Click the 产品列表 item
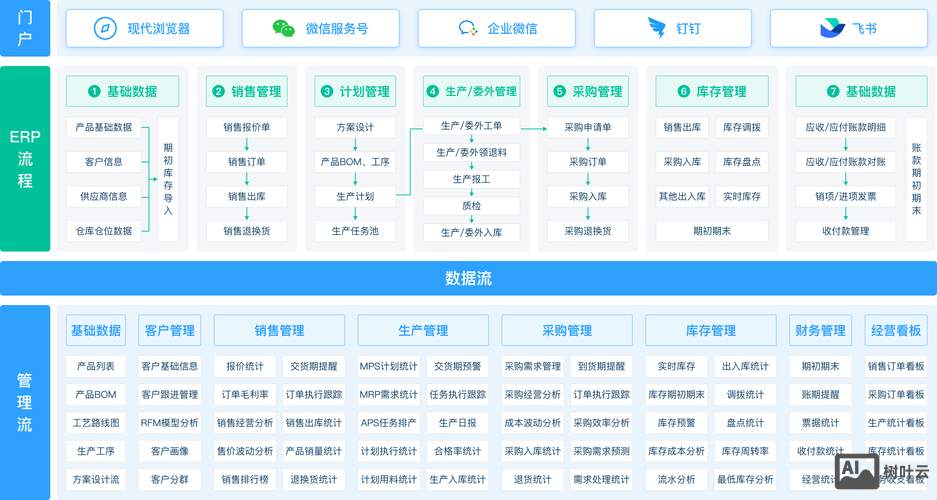Image resolution: width=937 pixels, height=500 pixels. [96, 366]
